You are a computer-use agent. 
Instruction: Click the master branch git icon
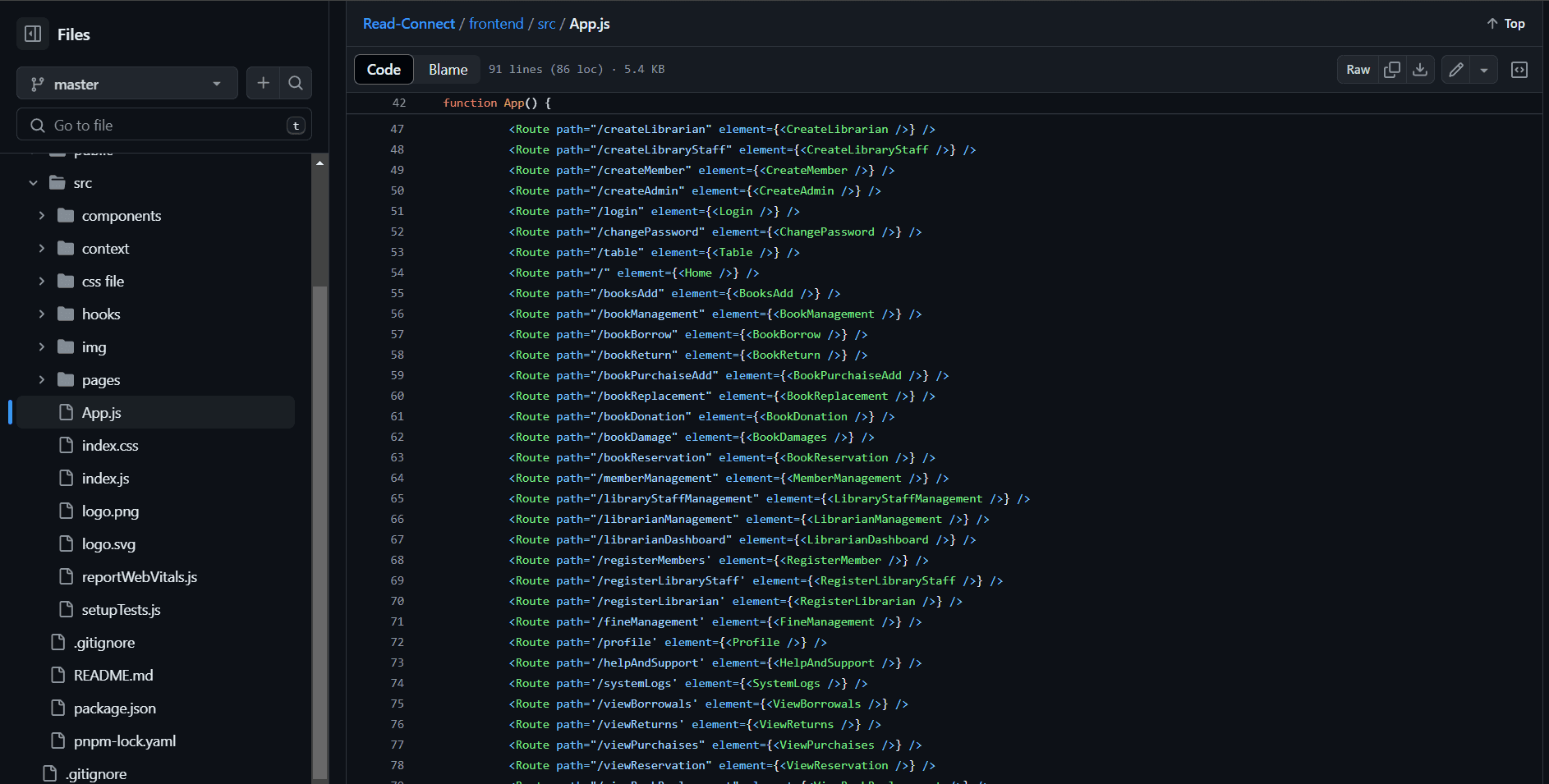(37, 84)
